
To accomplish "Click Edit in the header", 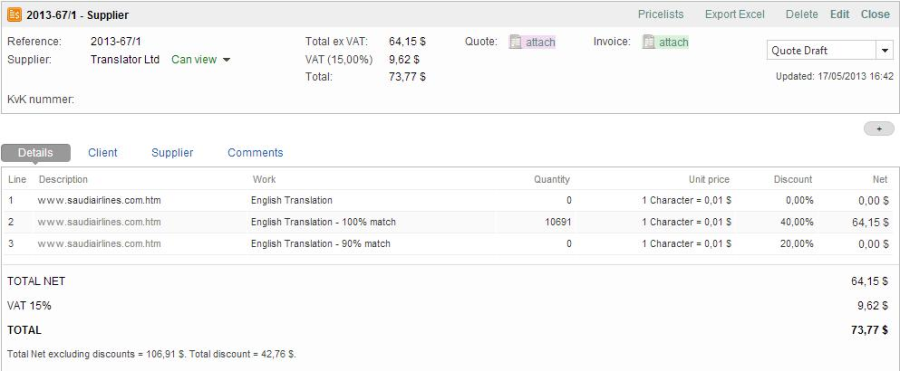I will (x=840, y=14).
